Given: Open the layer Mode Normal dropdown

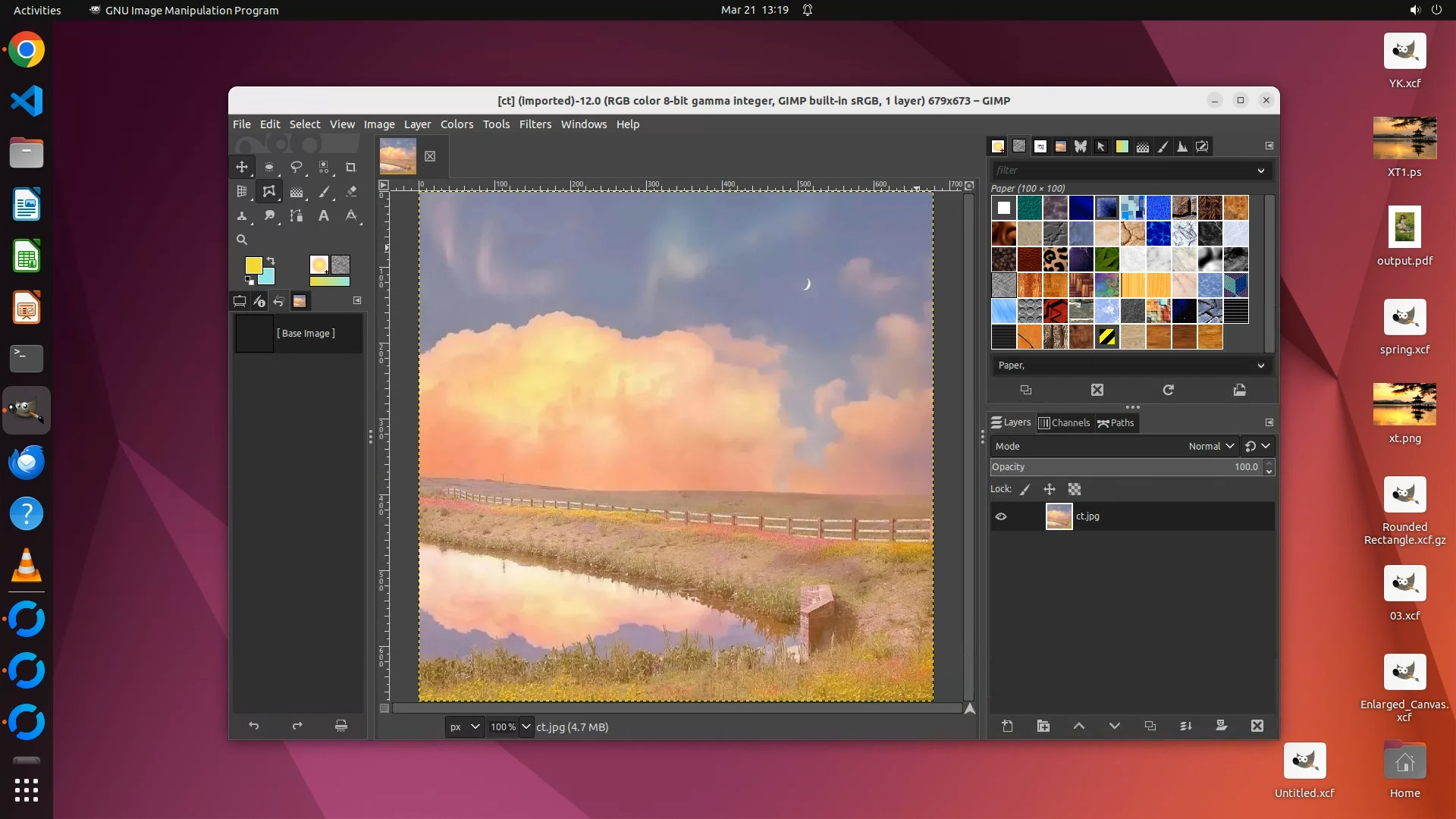Looking at the screenshot, I should pyautogui.click(x=1211, y=447).
